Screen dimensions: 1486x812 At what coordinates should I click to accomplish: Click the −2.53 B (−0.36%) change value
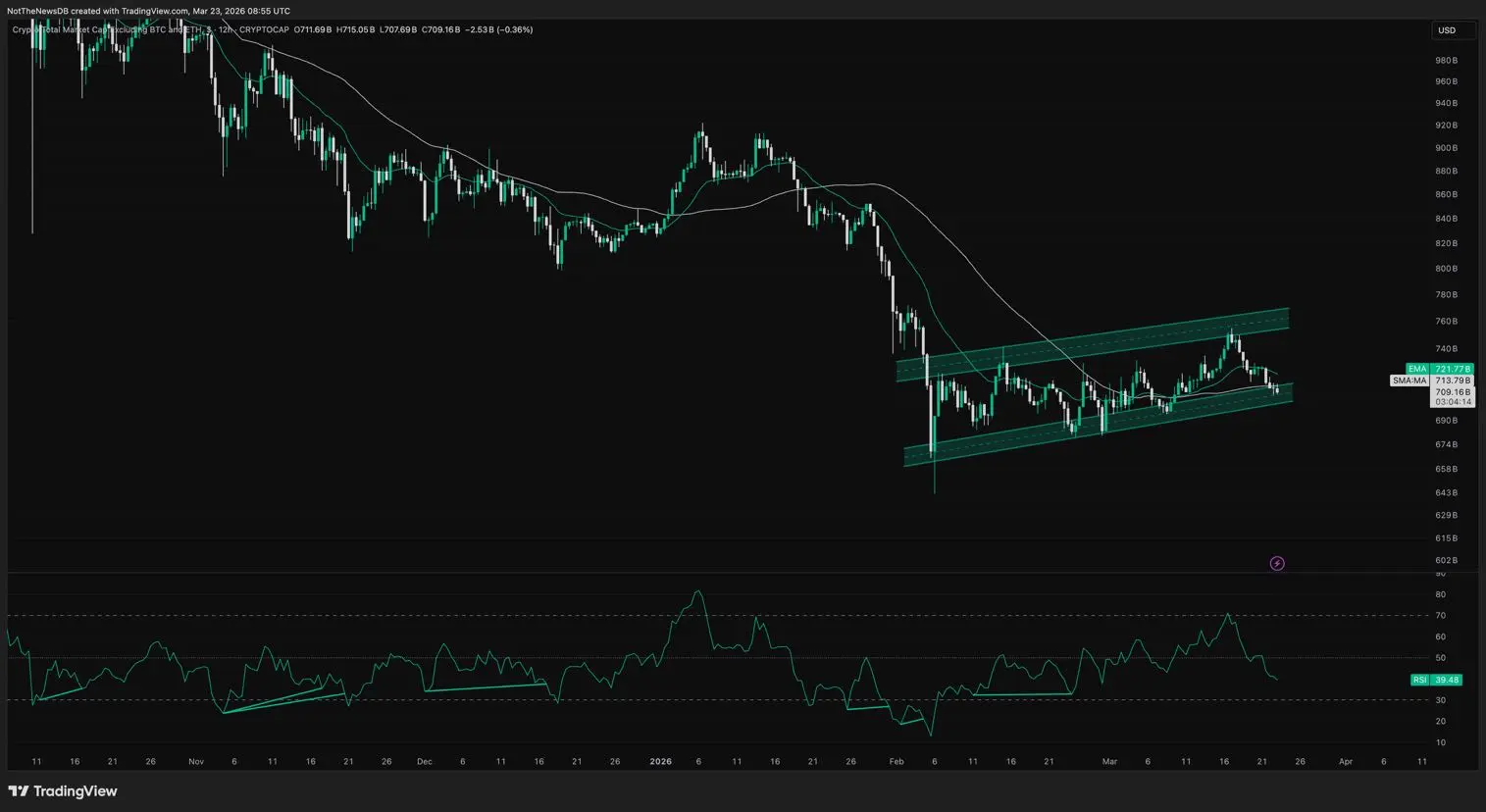click(499, 29)
